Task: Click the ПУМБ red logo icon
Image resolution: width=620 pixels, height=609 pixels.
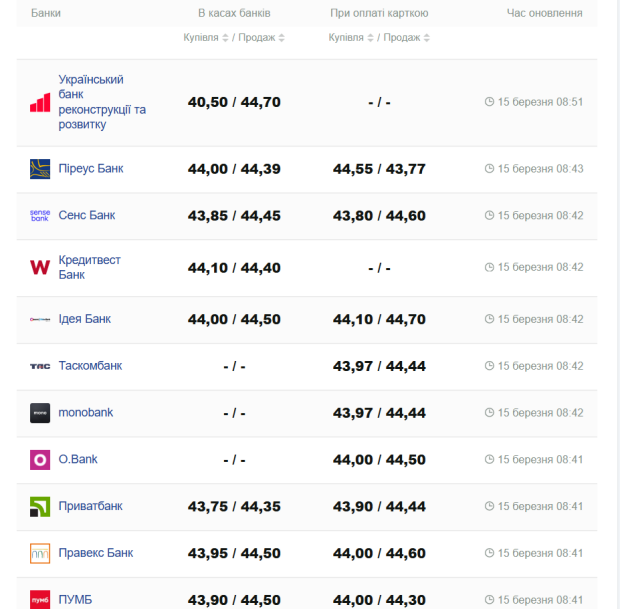Action: 40,599
